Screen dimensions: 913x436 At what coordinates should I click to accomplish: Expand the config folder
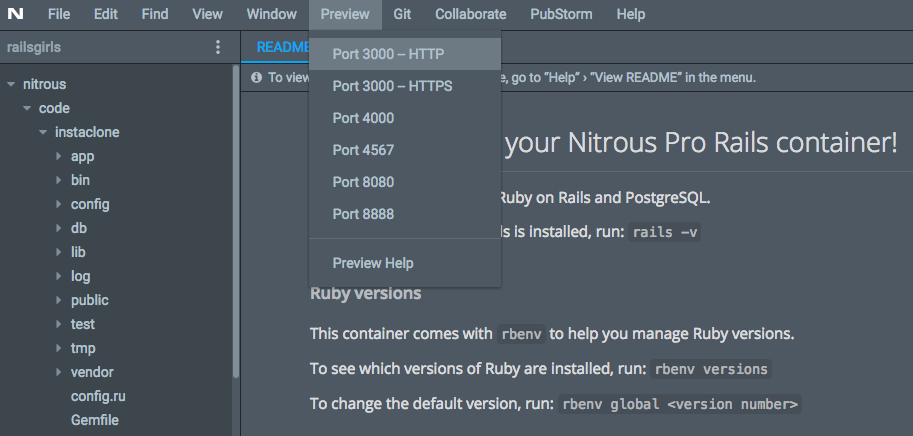[59, 205]
